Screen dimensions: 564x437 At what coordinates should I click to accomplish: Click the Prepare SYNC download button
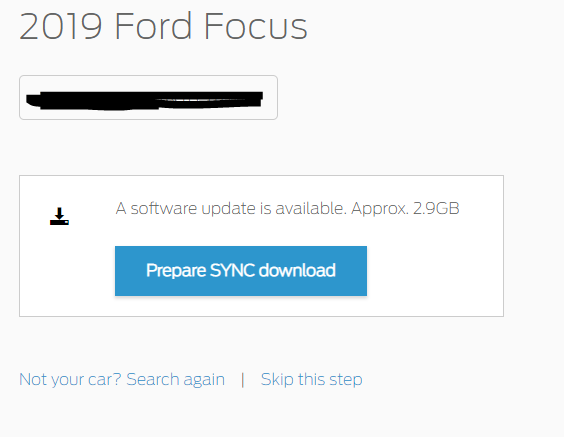pyautogui.click(x=241, y=271)
